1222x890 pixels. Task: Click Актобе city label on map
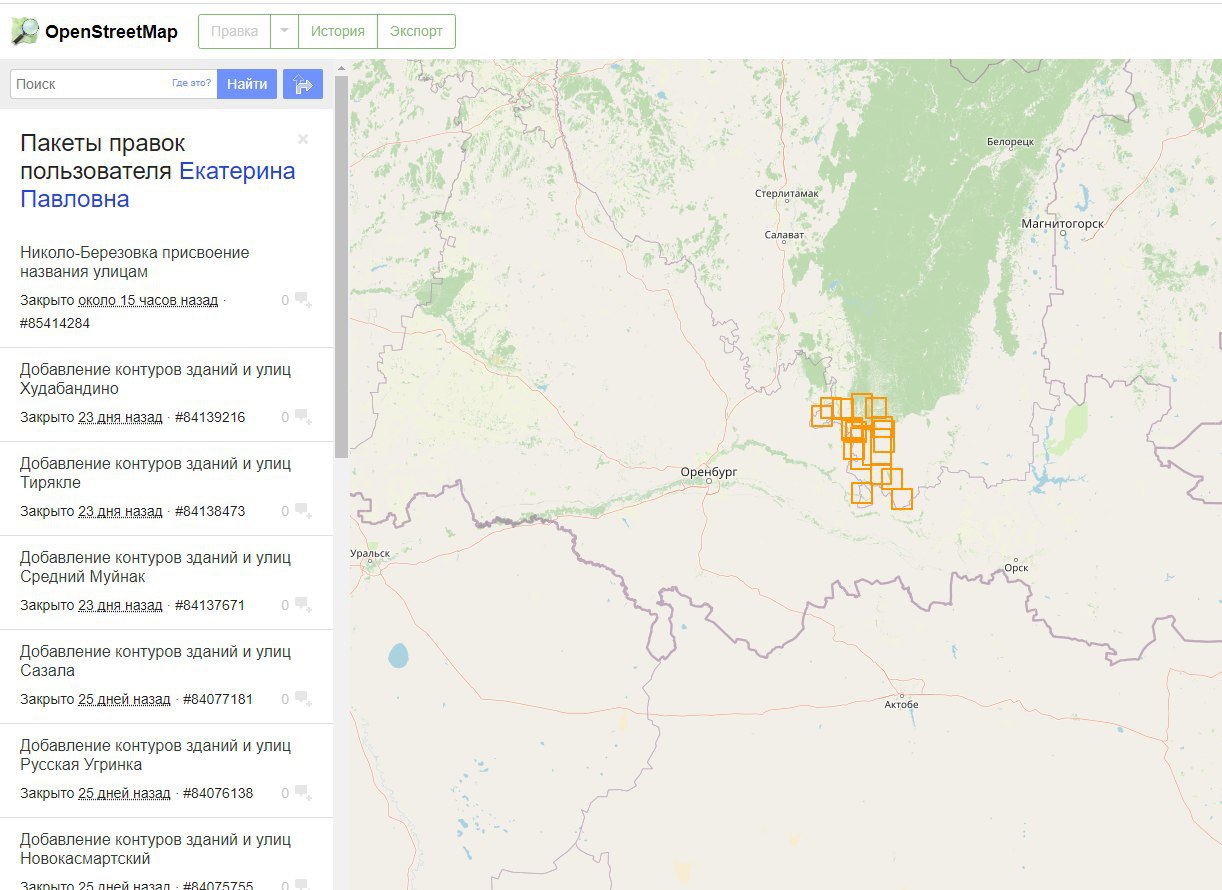tap(901, 704)
